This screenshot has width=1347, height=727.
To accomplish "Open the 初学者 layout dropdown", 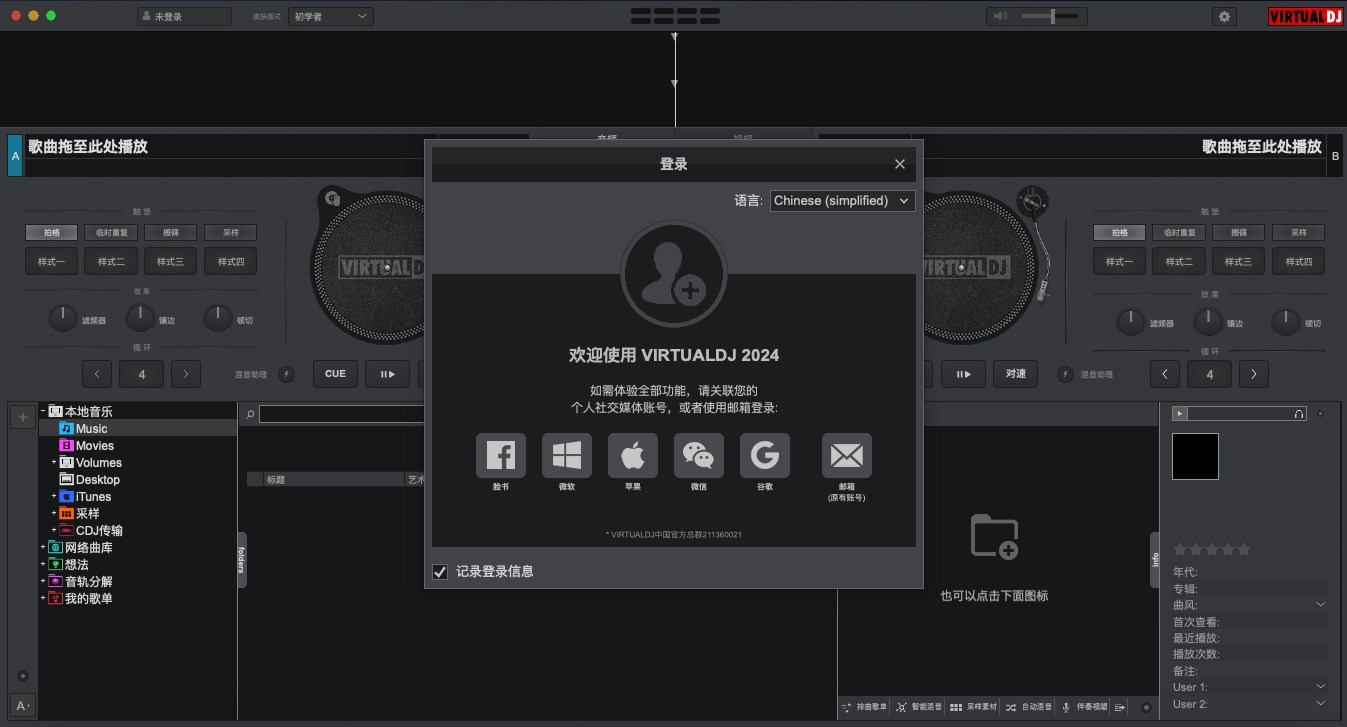I will pos(330,16).
